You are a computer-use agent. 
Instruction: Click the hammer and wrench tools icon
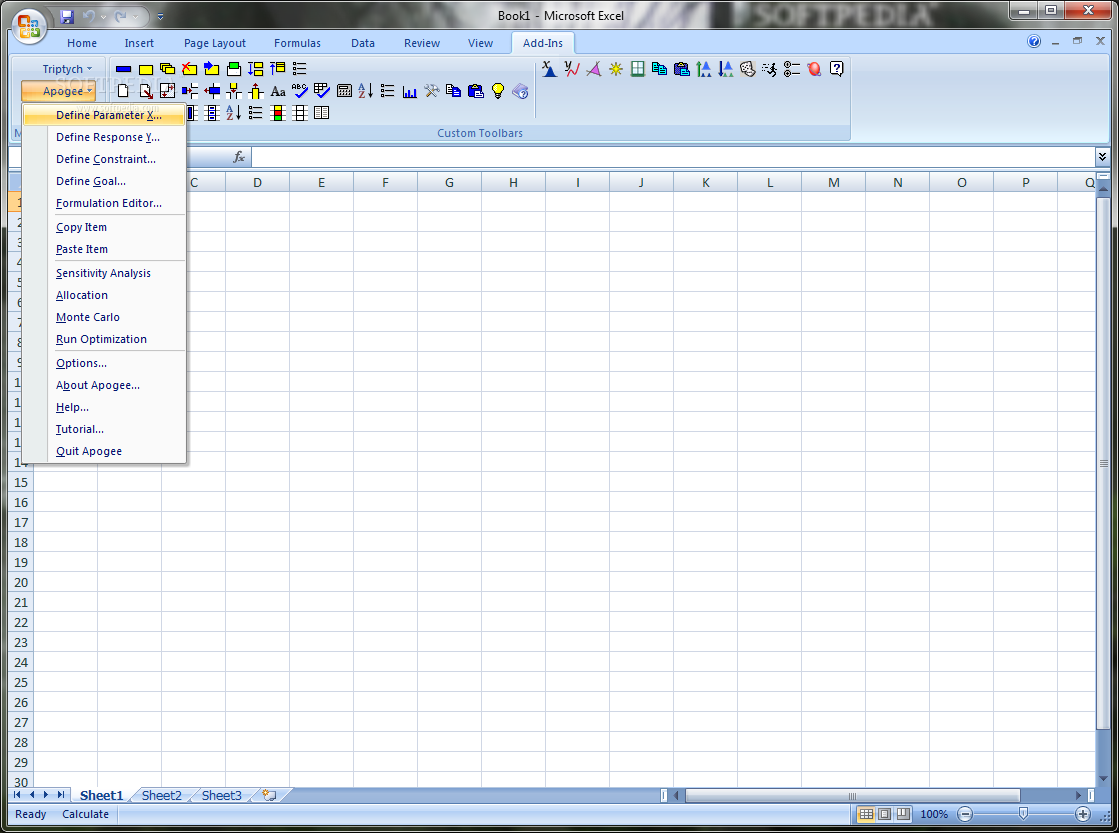(x=431, y=91)
